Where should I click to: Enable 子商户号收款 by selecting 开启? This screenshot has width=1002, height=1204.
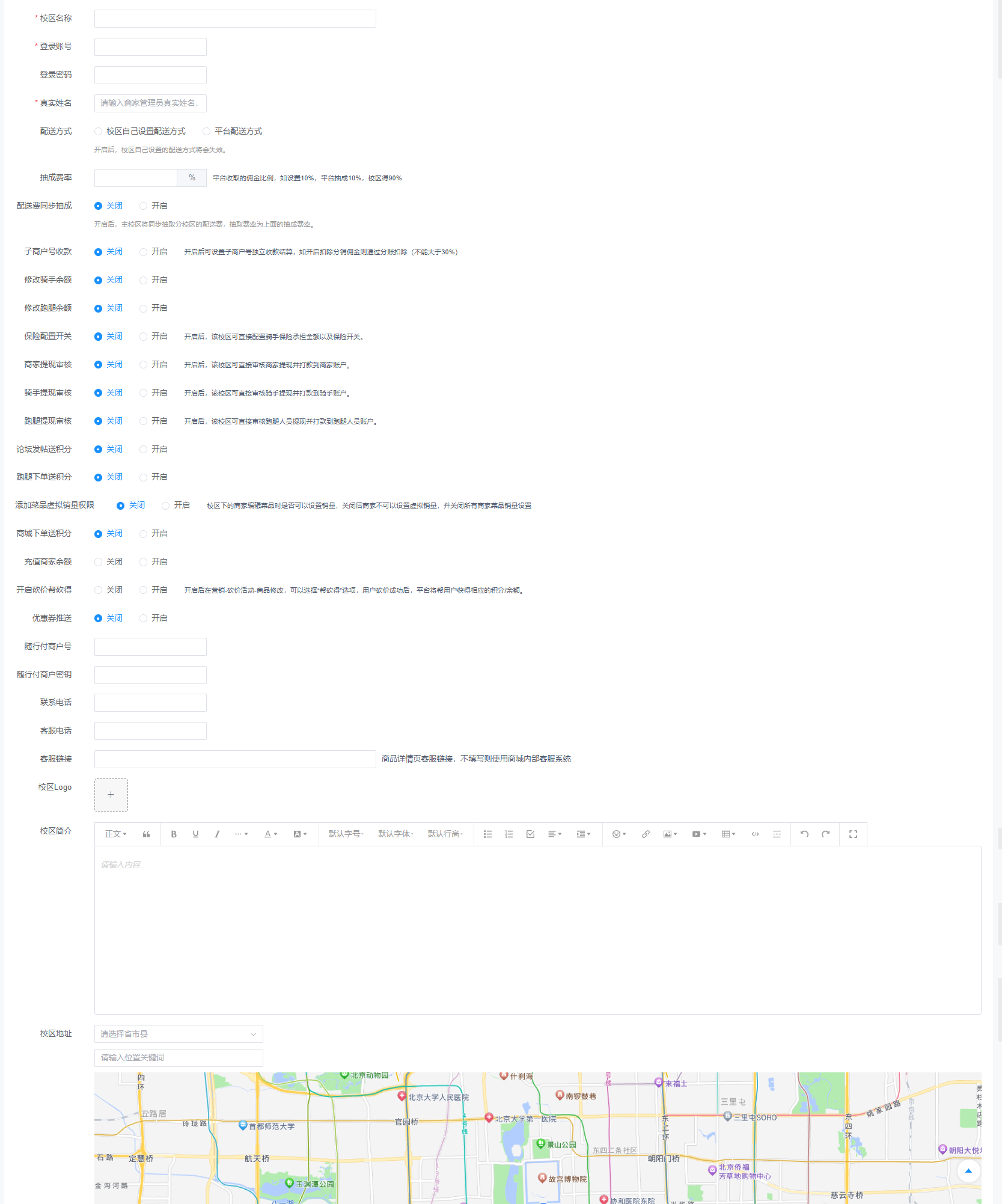(x=144, y=252)
